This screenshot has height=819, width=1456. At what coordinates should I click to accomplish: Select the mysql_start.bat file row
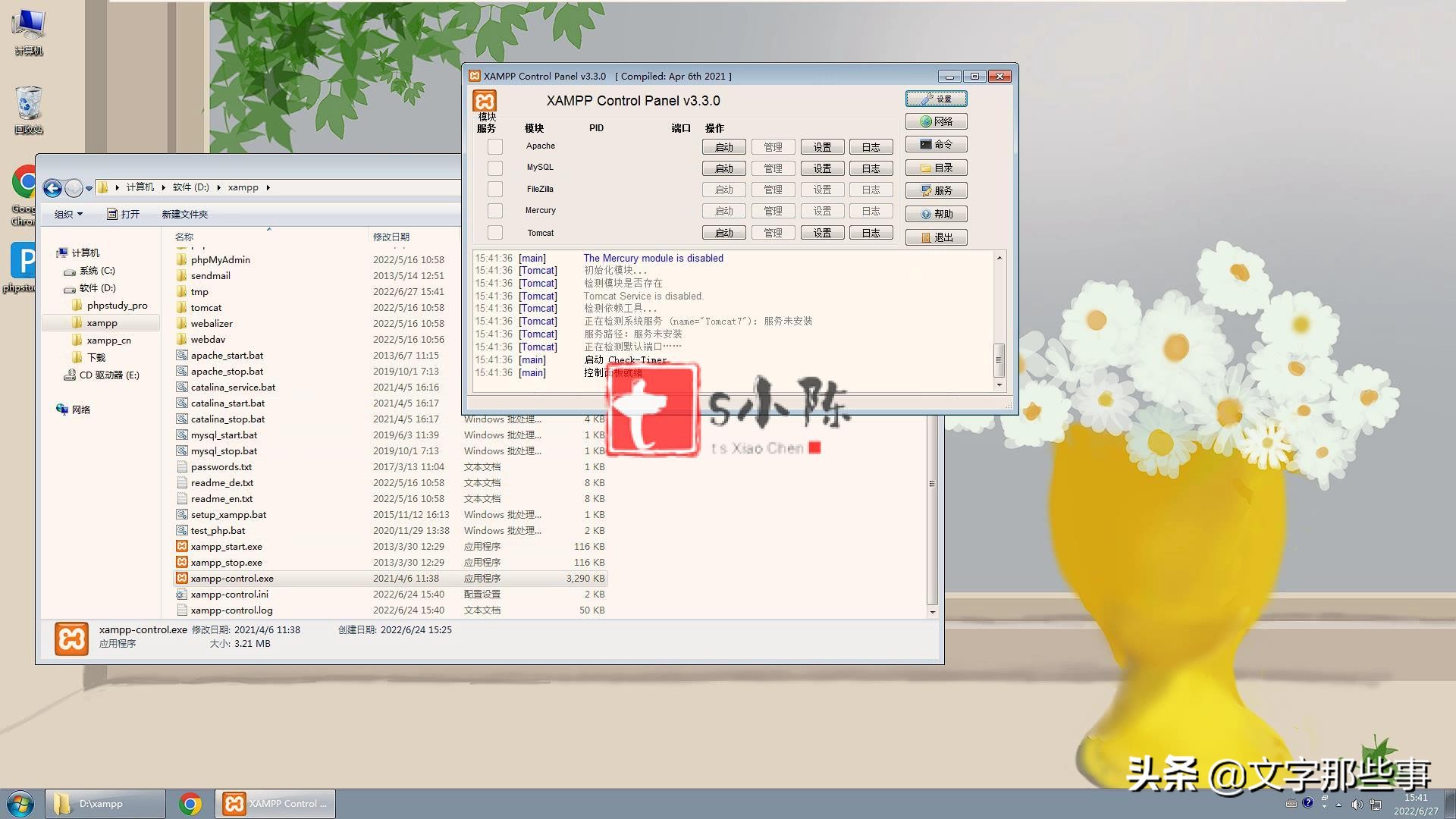click(x=391, y=435)
